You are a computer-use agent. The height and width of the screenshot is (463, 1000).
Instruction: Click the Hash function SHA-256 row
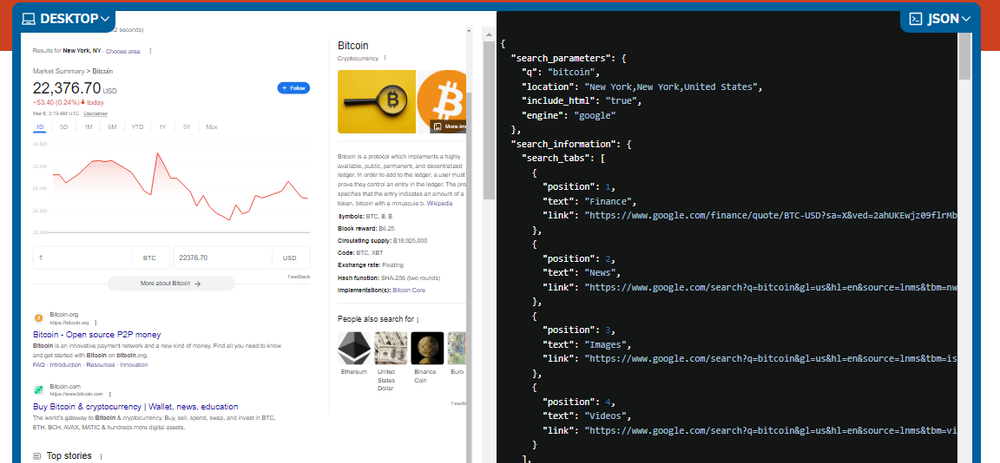pos(388,277)
